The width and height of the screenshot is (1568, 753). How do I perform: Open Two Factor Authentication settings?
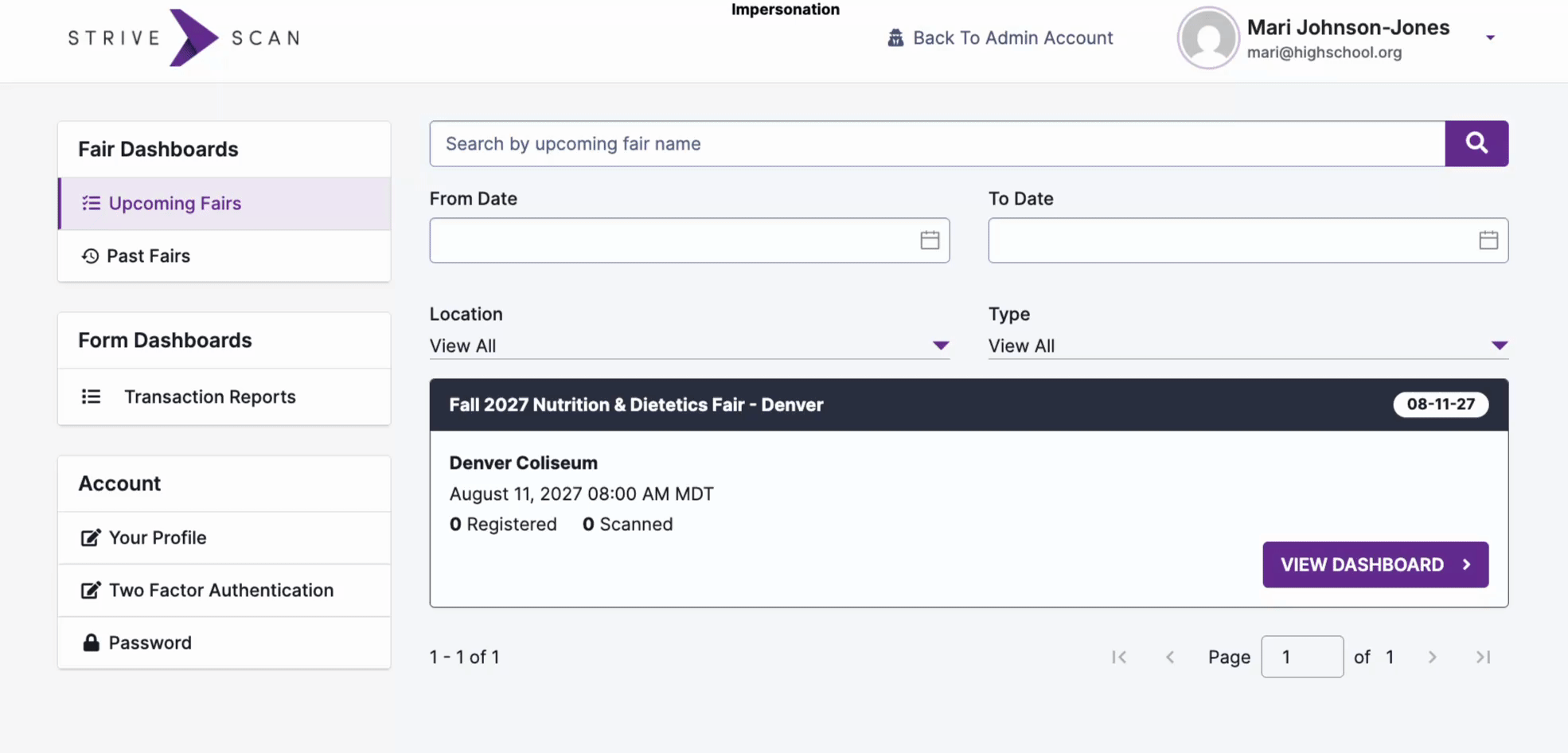coord(224,590)
